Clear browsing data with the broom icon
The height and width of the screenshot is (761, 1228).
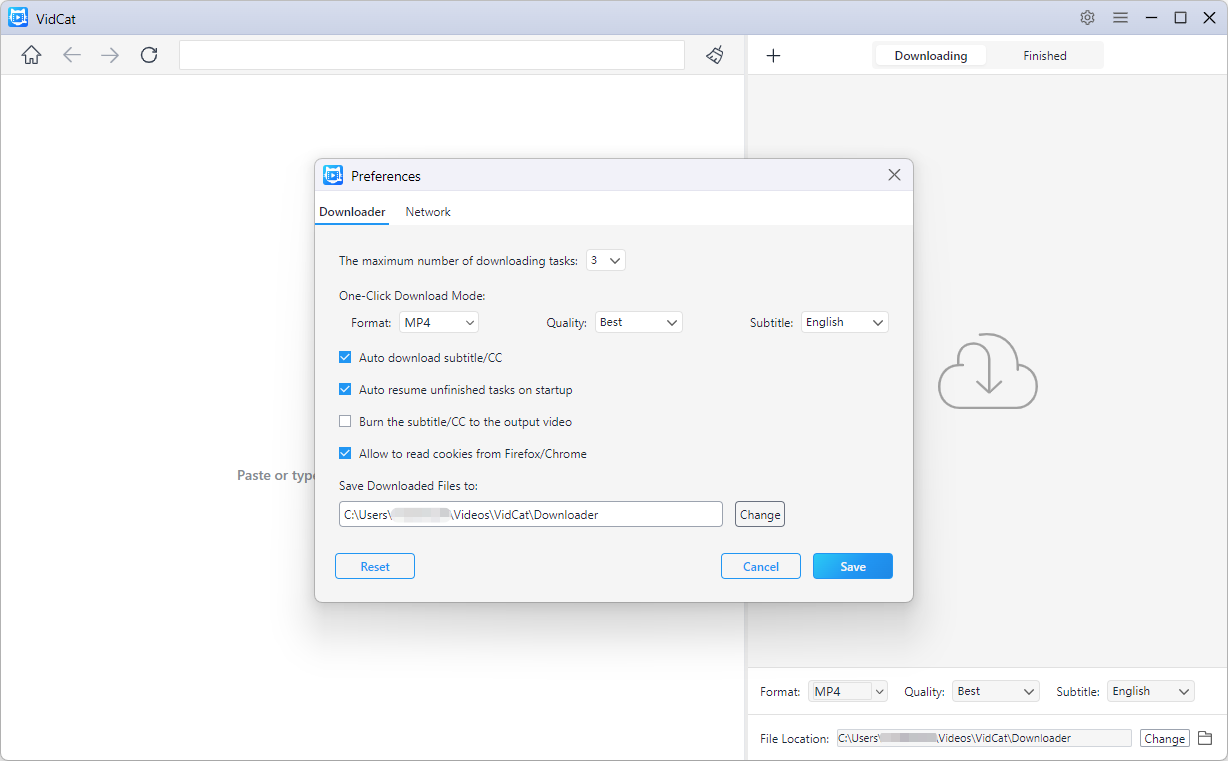715,55
